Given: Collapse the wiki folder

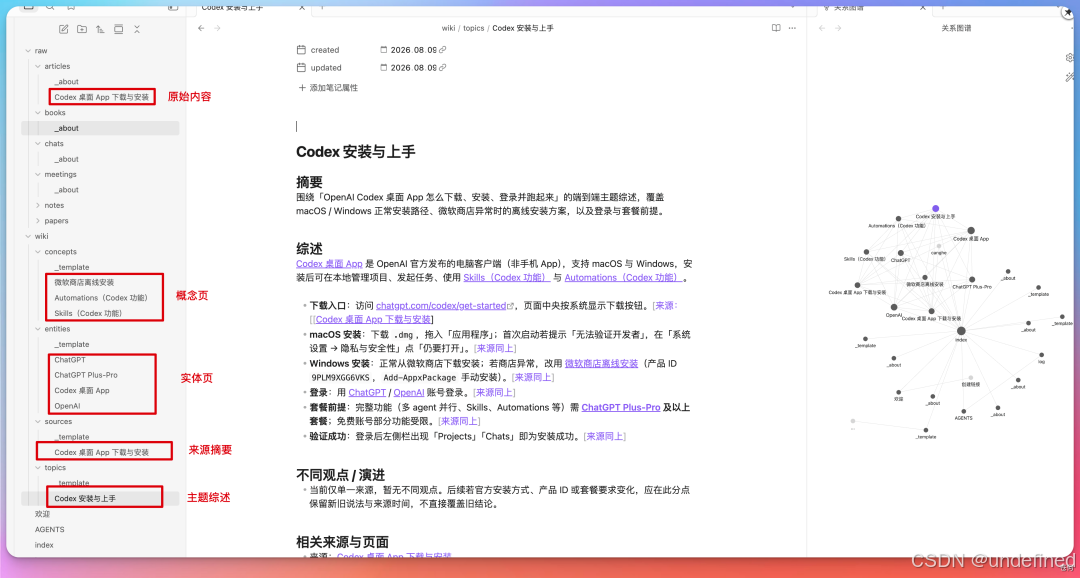Looking at the screenshot, I should click(28, 236).
